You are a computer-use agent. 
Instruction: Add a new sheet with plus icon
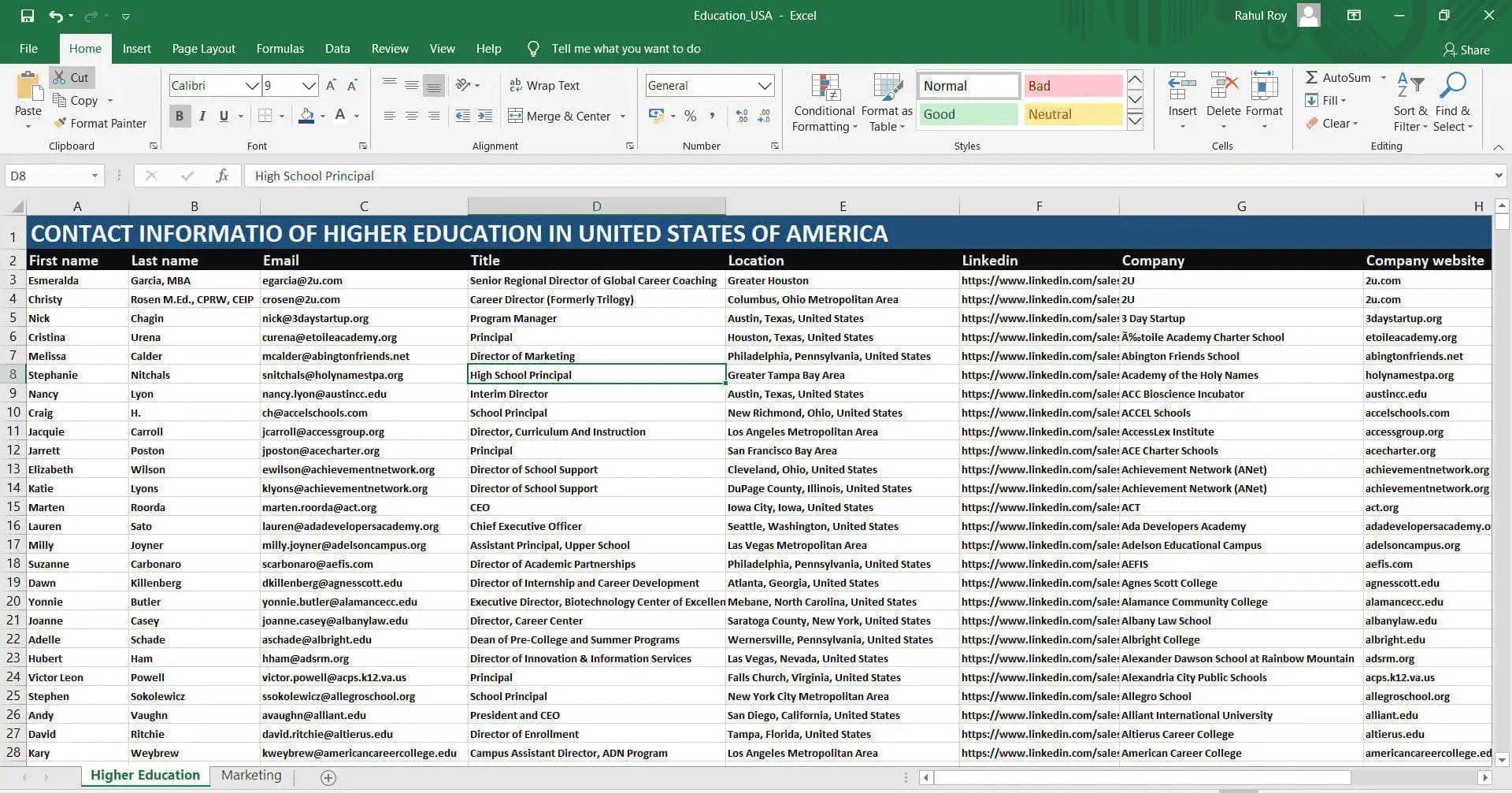[x=328, y=777]
